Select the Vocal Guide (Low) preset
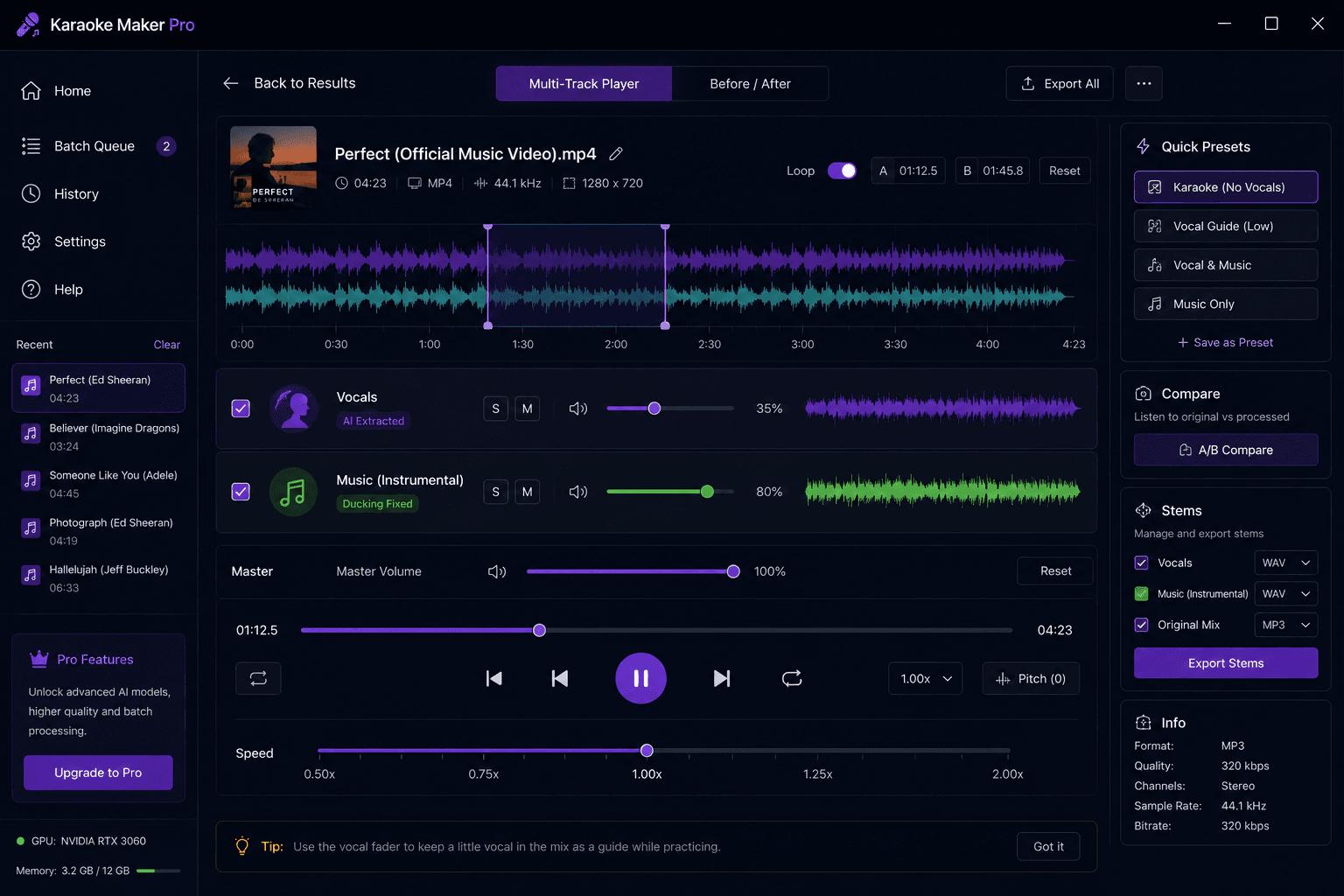Viewport: 1344px width, 896px height. pyautogui.click(x=1226, y=226)
